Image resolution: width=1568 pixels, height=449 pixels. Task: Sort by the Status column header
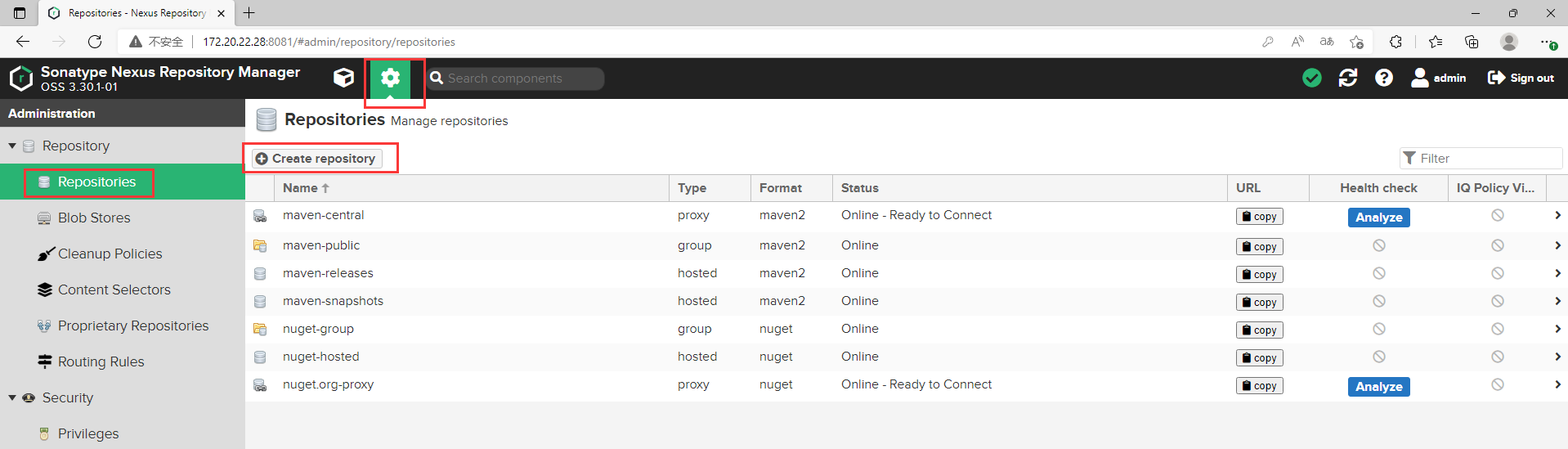point(1030,188)
